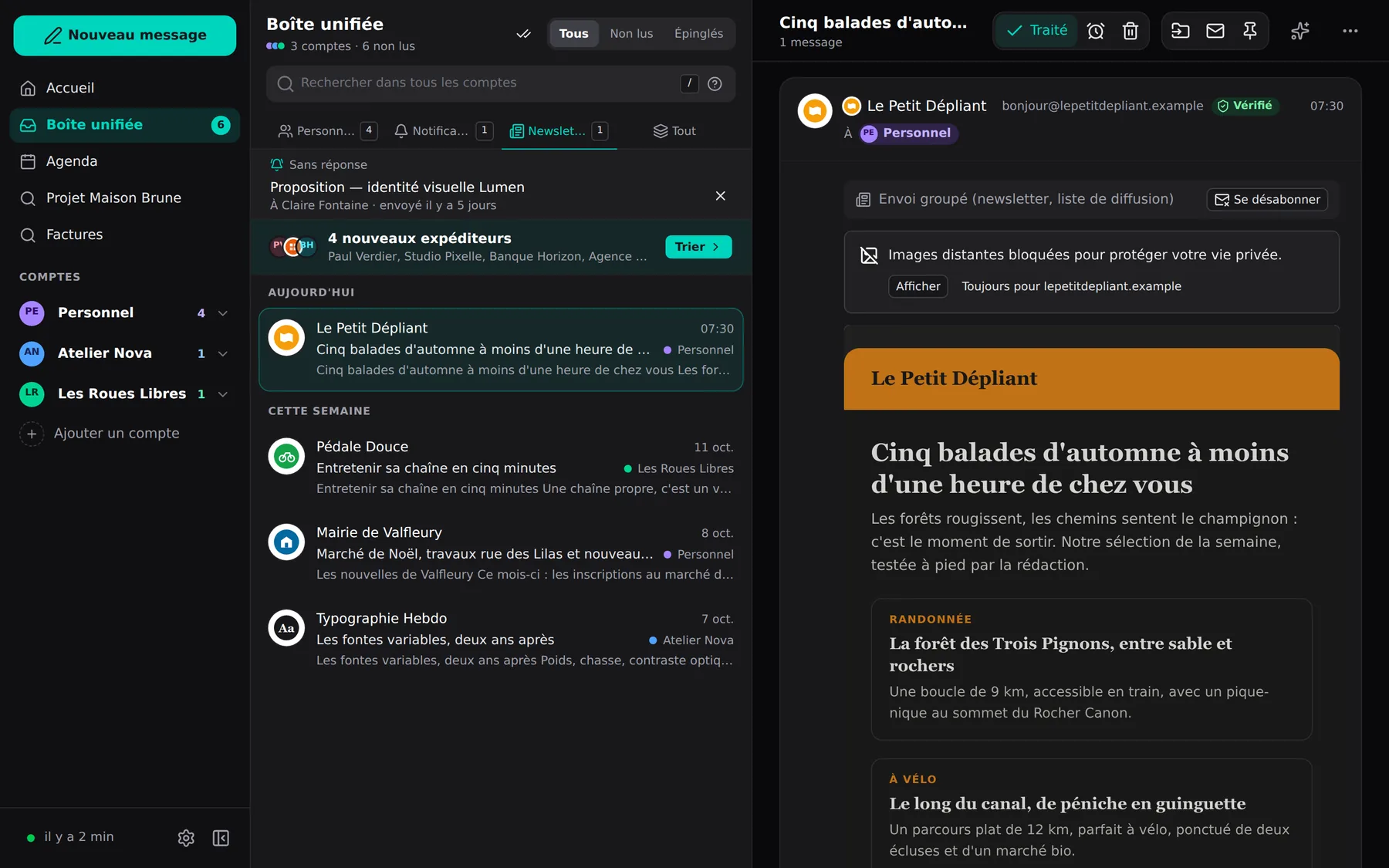1389x868 pixels.
Task: Toggle the Traité done state
Action: click(1036, 31)
